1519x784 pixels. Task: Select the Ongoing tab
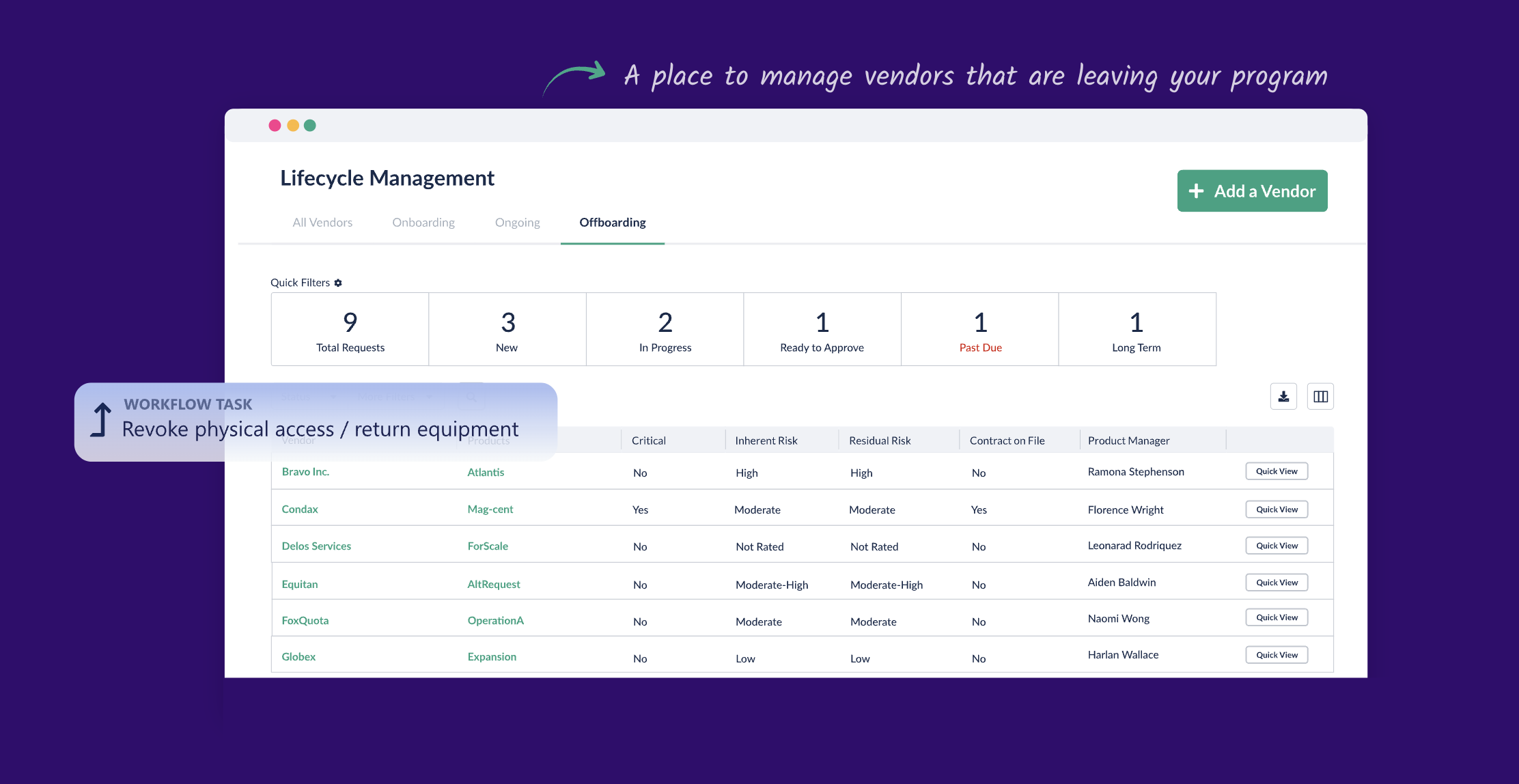click(517, 223)
